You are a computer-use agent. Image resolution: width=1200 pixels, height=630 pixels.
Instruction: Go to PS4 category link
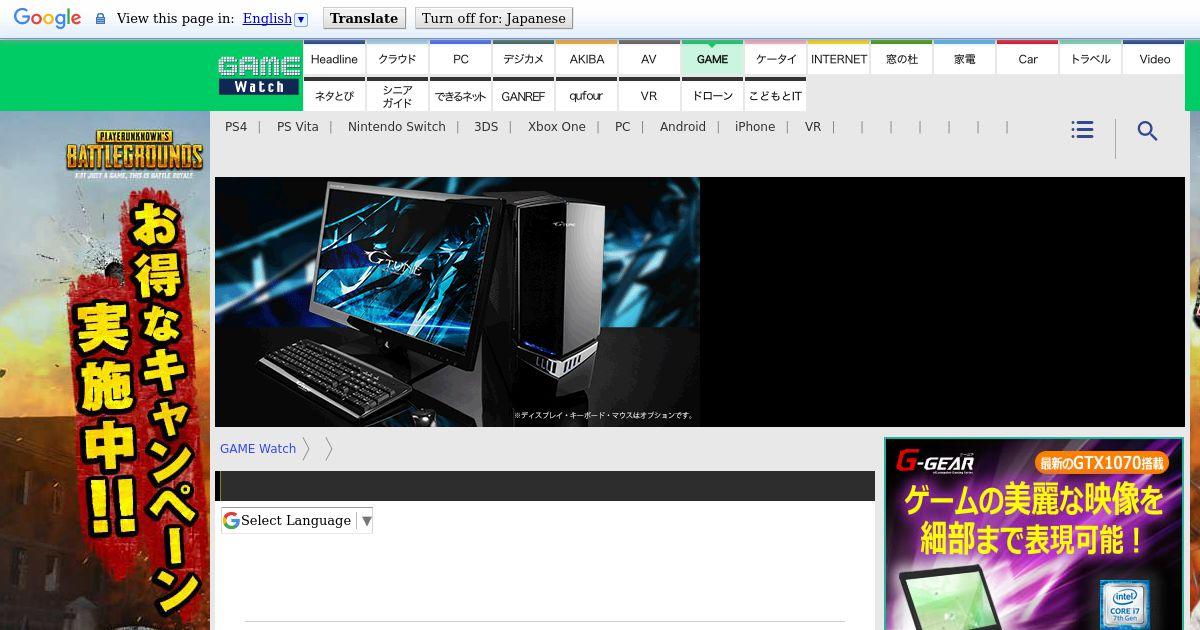236,127
